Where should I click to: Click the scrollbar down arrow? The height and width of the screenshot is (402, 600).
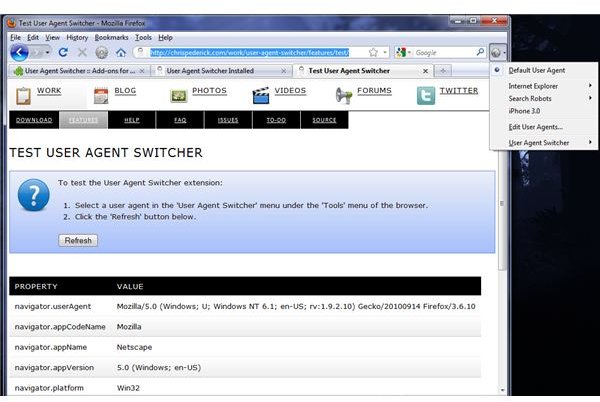click(x=502, y=391)
